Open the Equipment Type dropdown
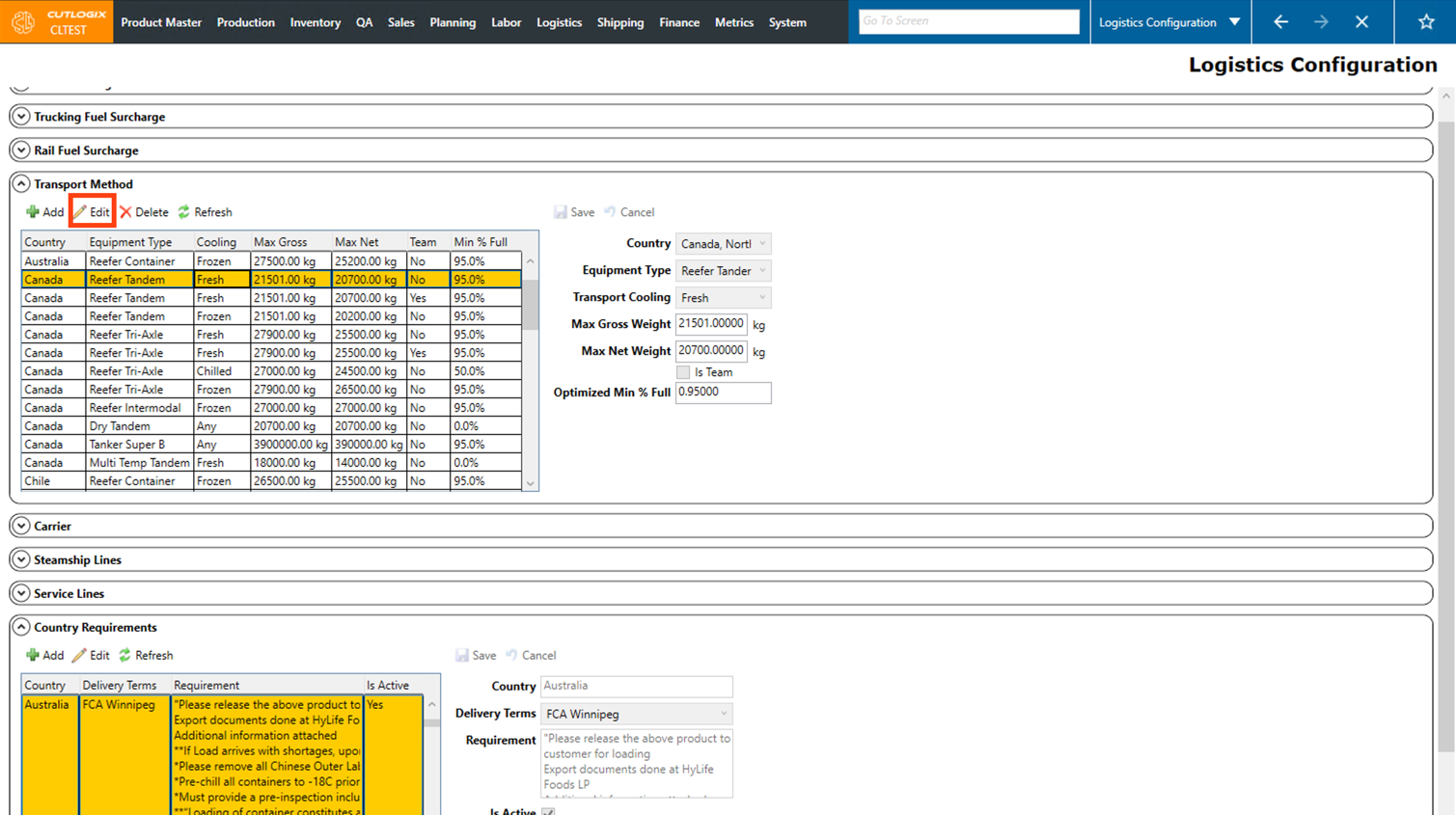This screenshot has height=815, width=1456. coord(761,271)
